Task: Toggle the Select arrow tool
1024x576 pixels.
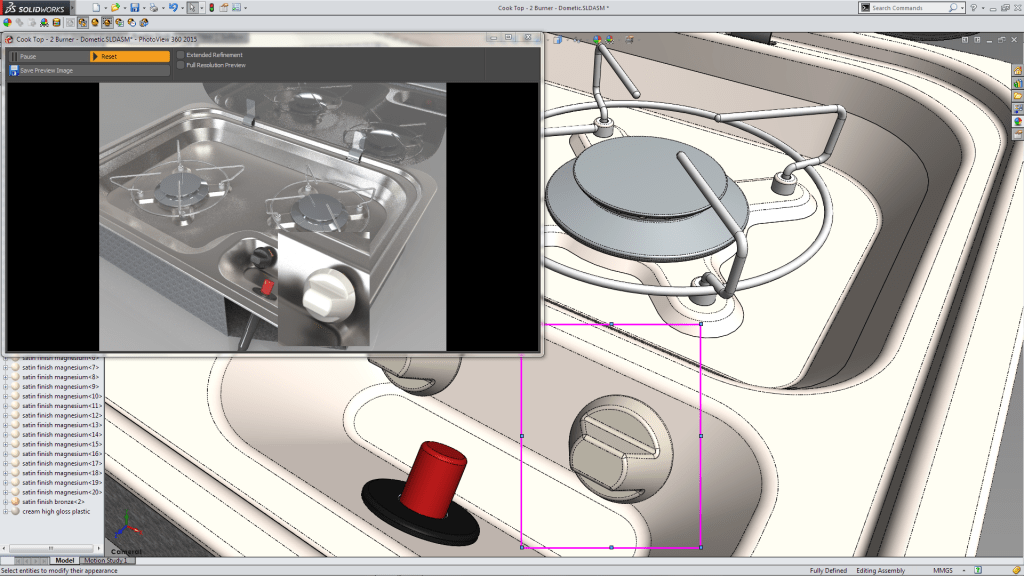Action: (193, 6)
